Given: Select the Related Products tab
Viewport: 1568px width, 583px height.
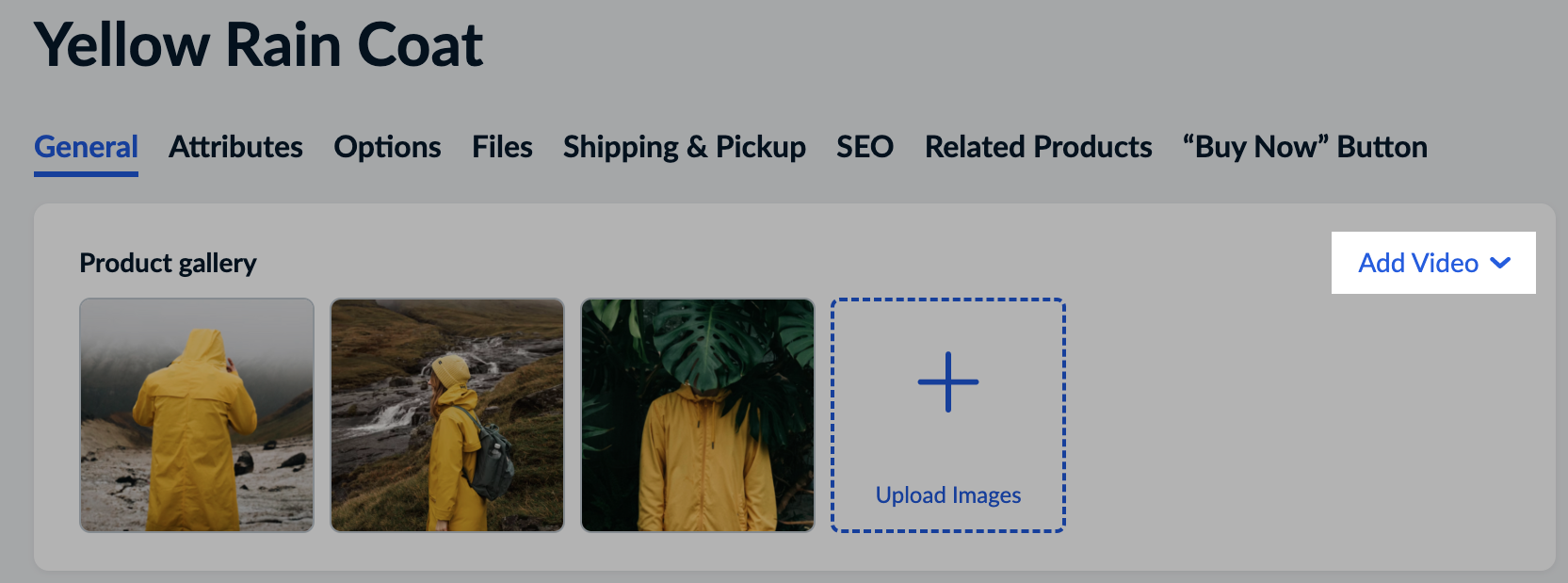Looking at the screenshot, I should pyautogui.click(x=1038, y=147).
